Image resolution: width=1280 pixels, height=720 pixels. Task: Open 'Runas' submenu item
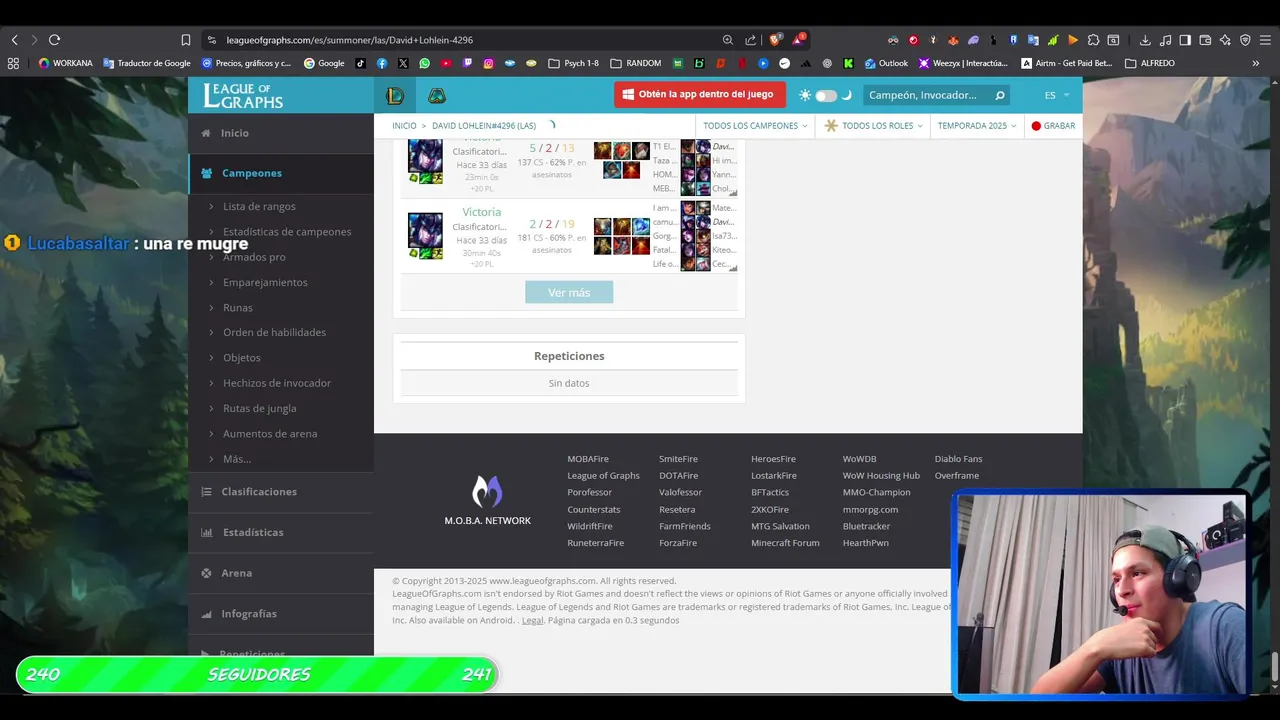pyautogui.click(x=238, y=307)
